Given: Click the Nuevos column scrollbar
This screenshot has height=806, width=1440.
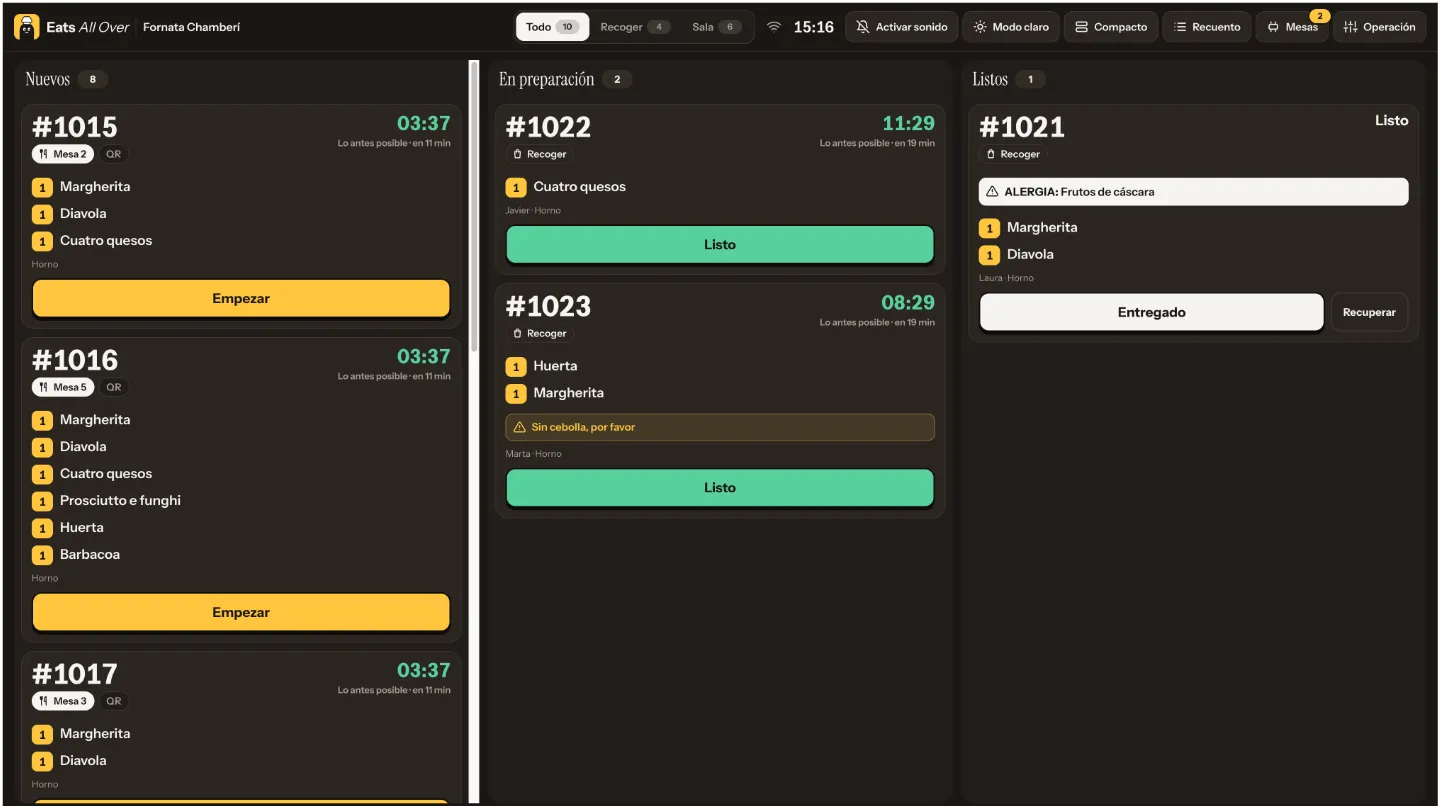Looking at the screenshot, I should pos(474,206).
